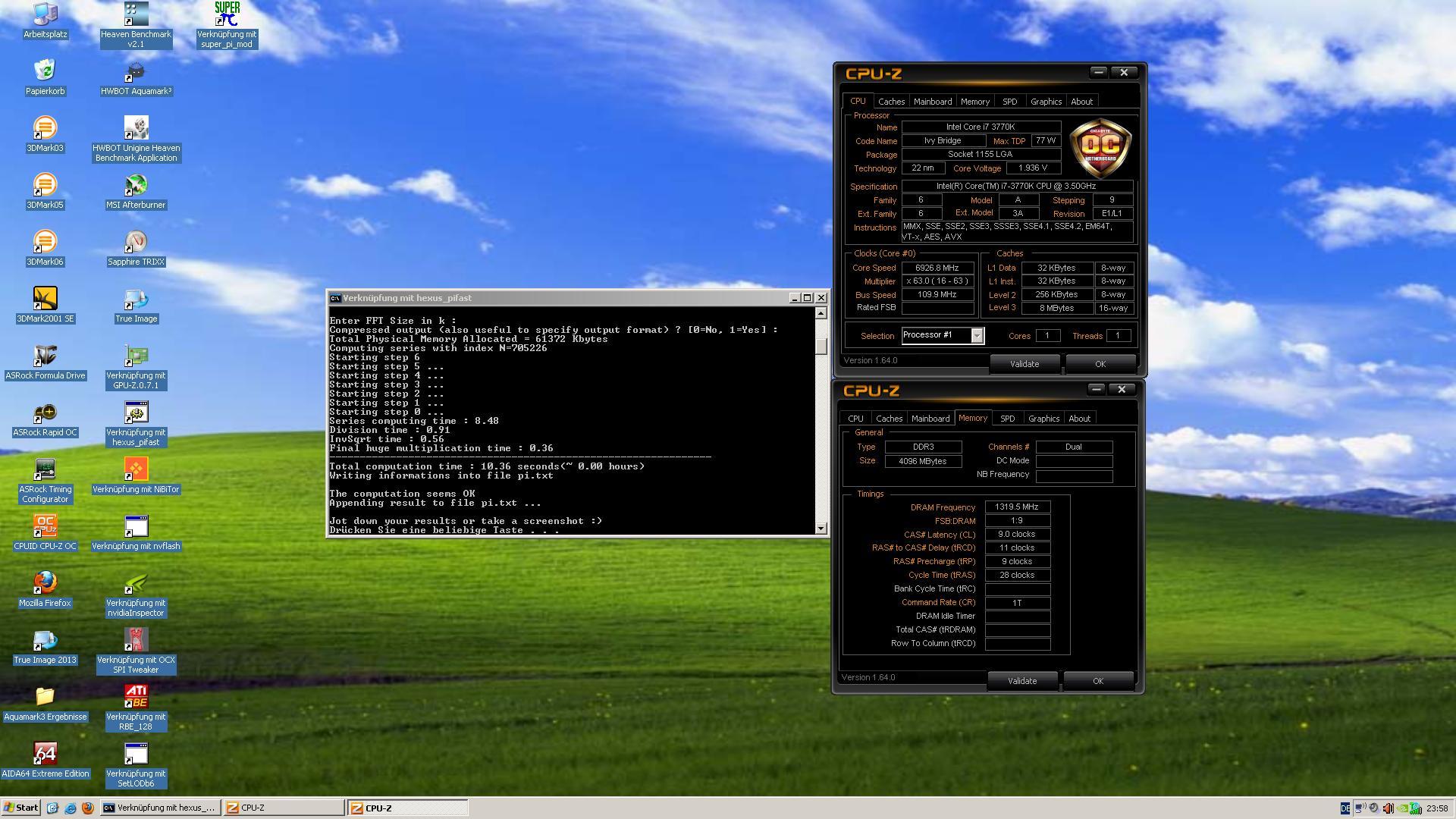Maximize the hexus_pifast console window
1456x819 pixels.
tap(807, 298)
